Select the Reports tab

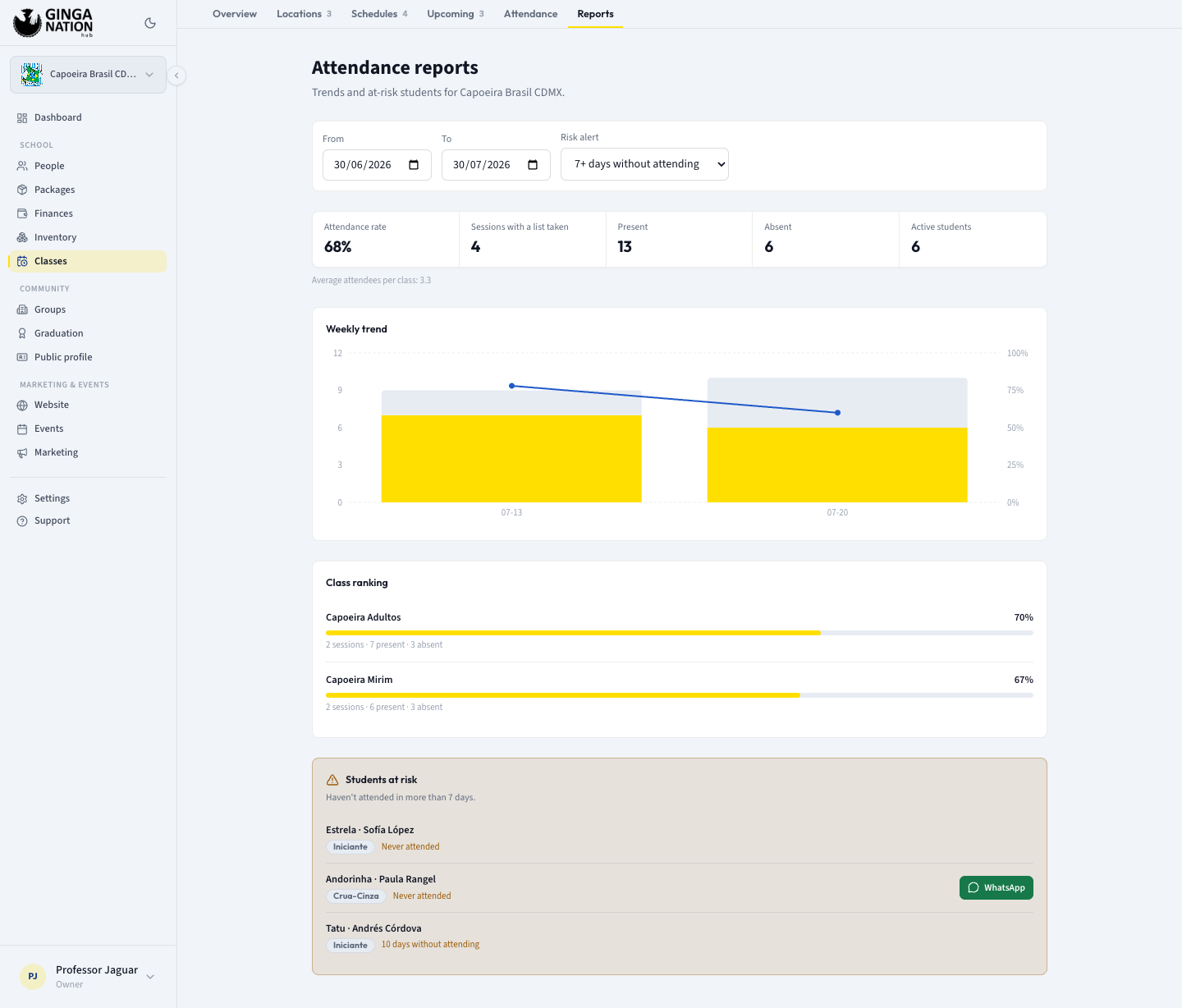pyautogui.click(x=595, y=14)
